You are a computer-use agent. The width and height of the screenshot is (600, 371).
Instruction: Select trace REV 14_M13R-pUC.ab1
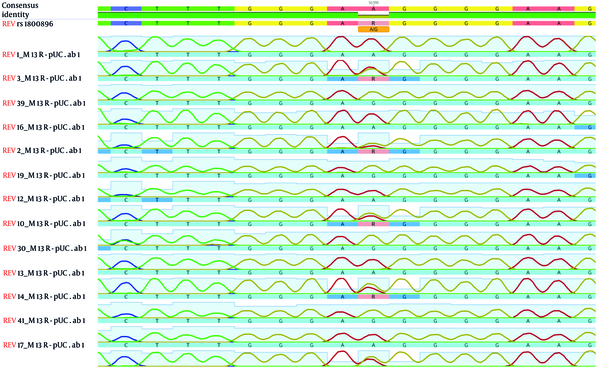43,296
